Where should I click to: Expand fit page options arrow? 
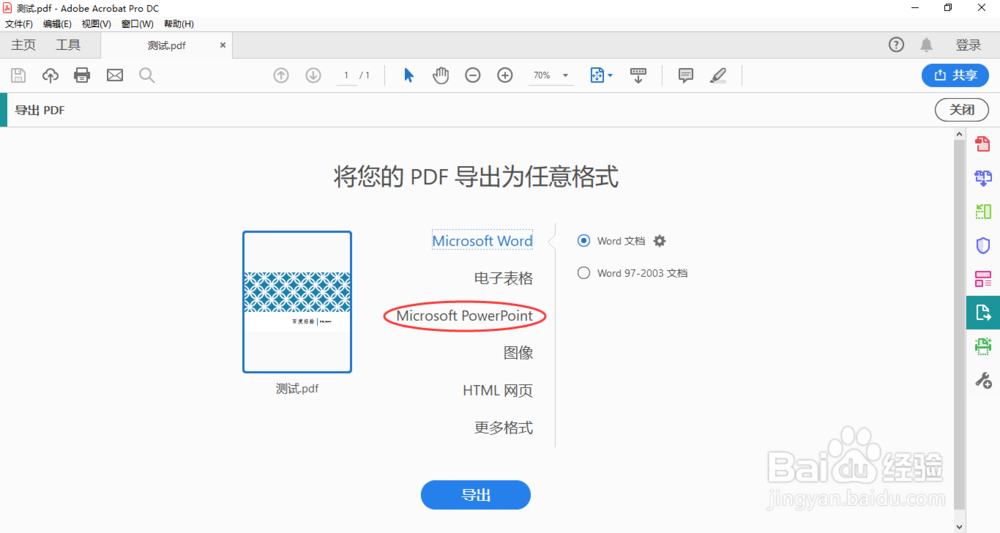610,75
